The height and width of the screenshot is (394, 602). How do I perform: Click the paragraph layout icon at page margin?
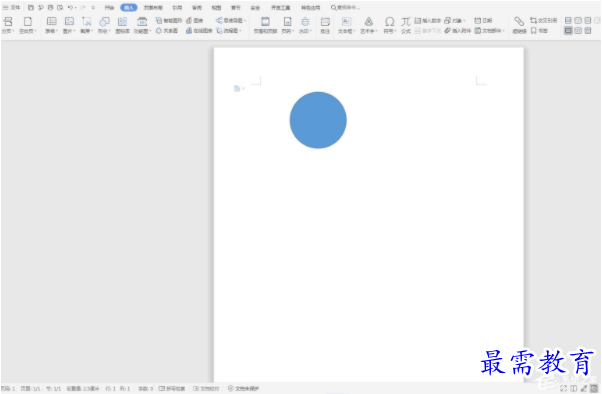237,89
